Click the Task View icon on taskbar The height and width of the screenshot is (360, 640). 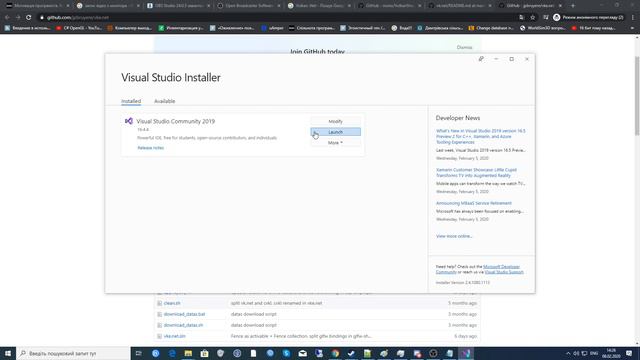coord(138,353)
